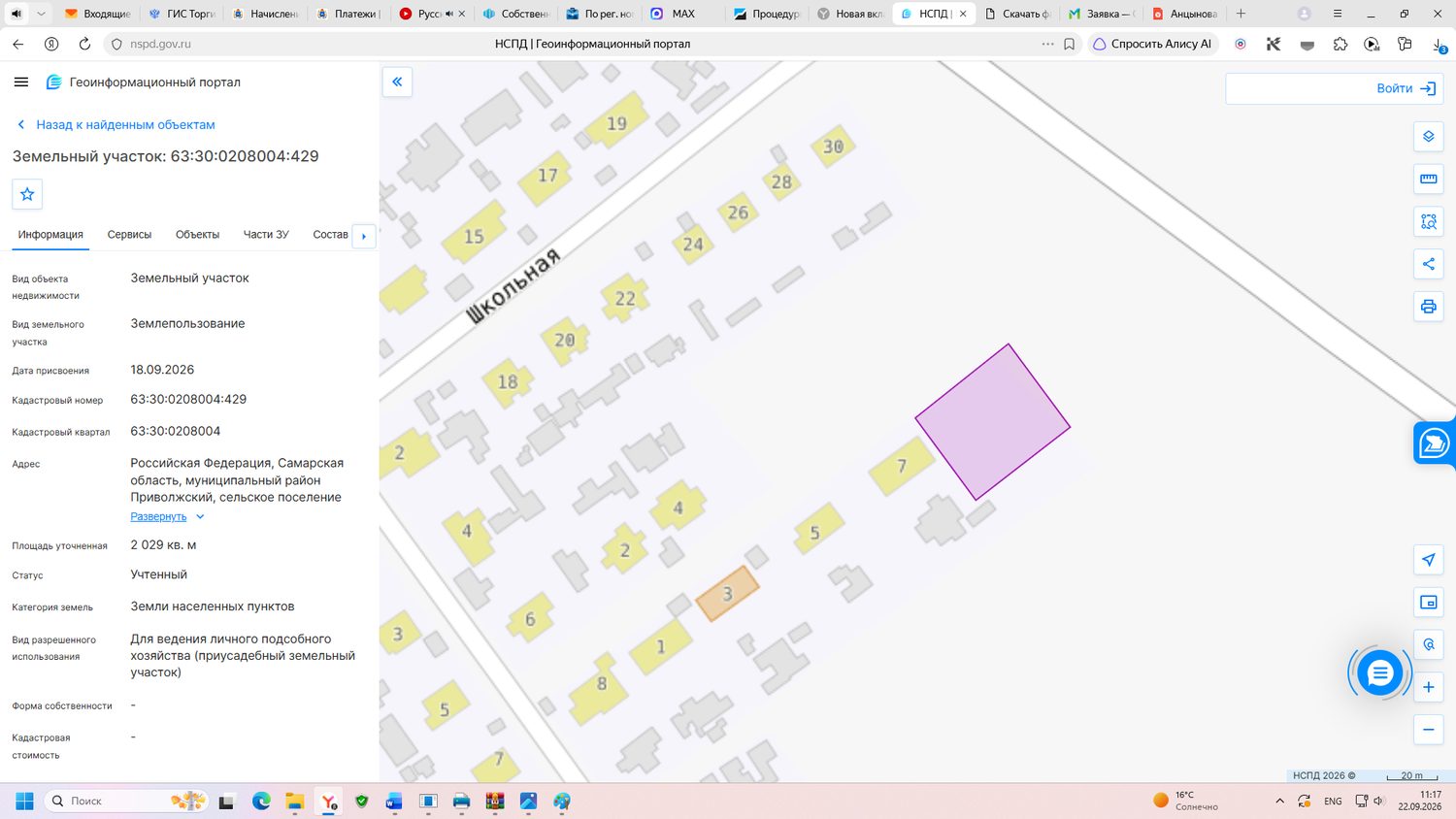1456x819 pixels.
Task: Activate the area selection search tool
Action: (x=1429, y=222)
